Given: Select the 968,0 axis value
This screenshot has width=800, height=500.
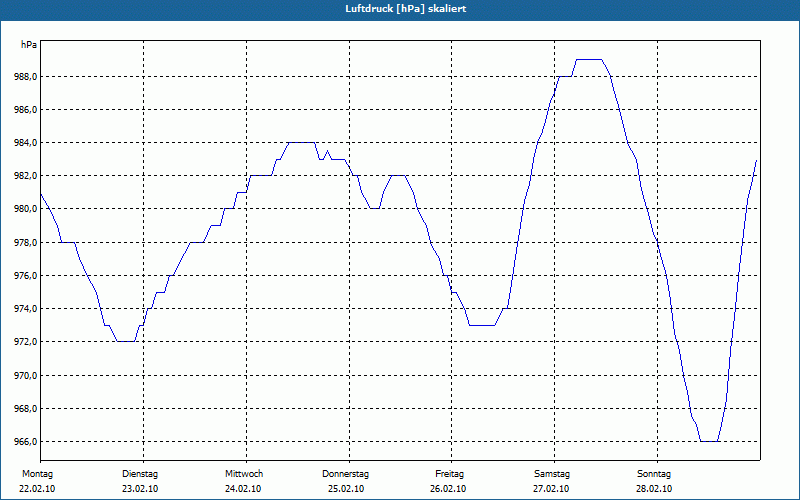Looking at the screenshot, I should (26, 409).
